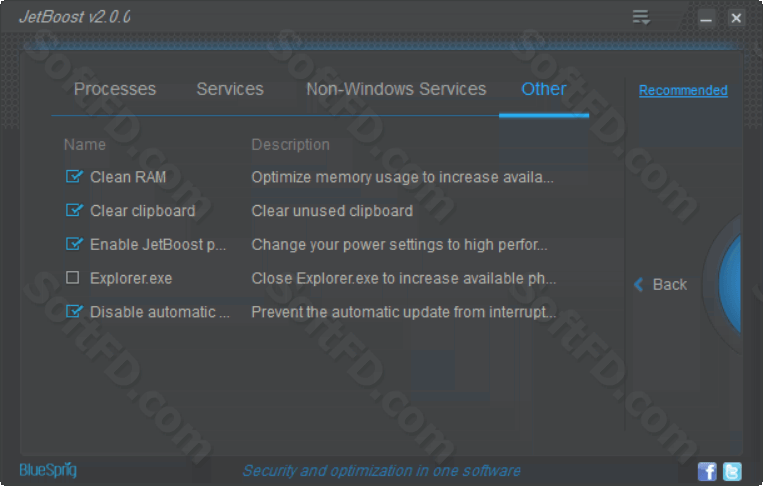Uncheck the Clean RAM checkbox
Screen dimensions: 763x486
73,176
